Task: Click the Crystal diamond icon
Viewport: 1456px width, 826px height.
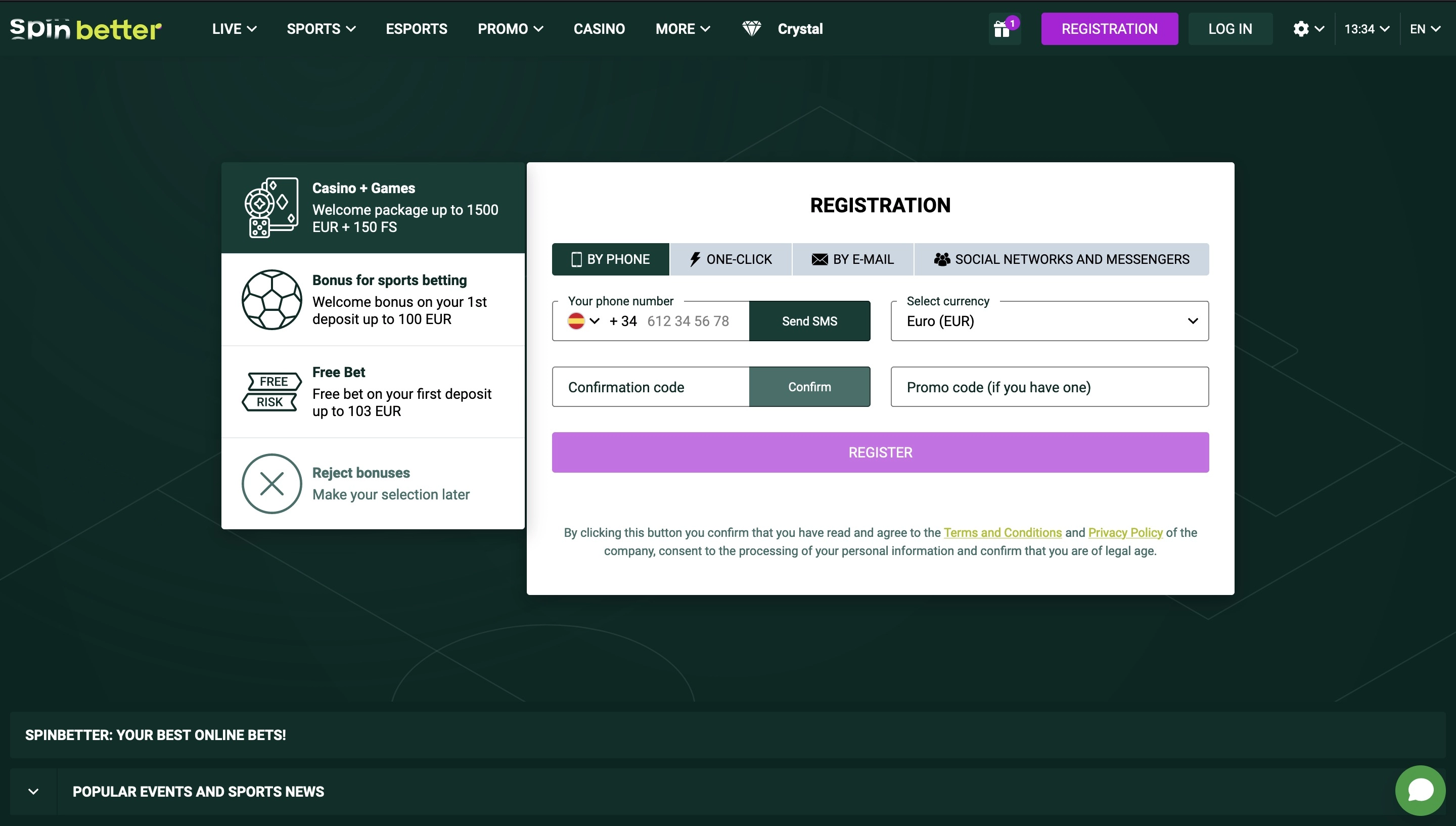Action: (x=752, y=28)
